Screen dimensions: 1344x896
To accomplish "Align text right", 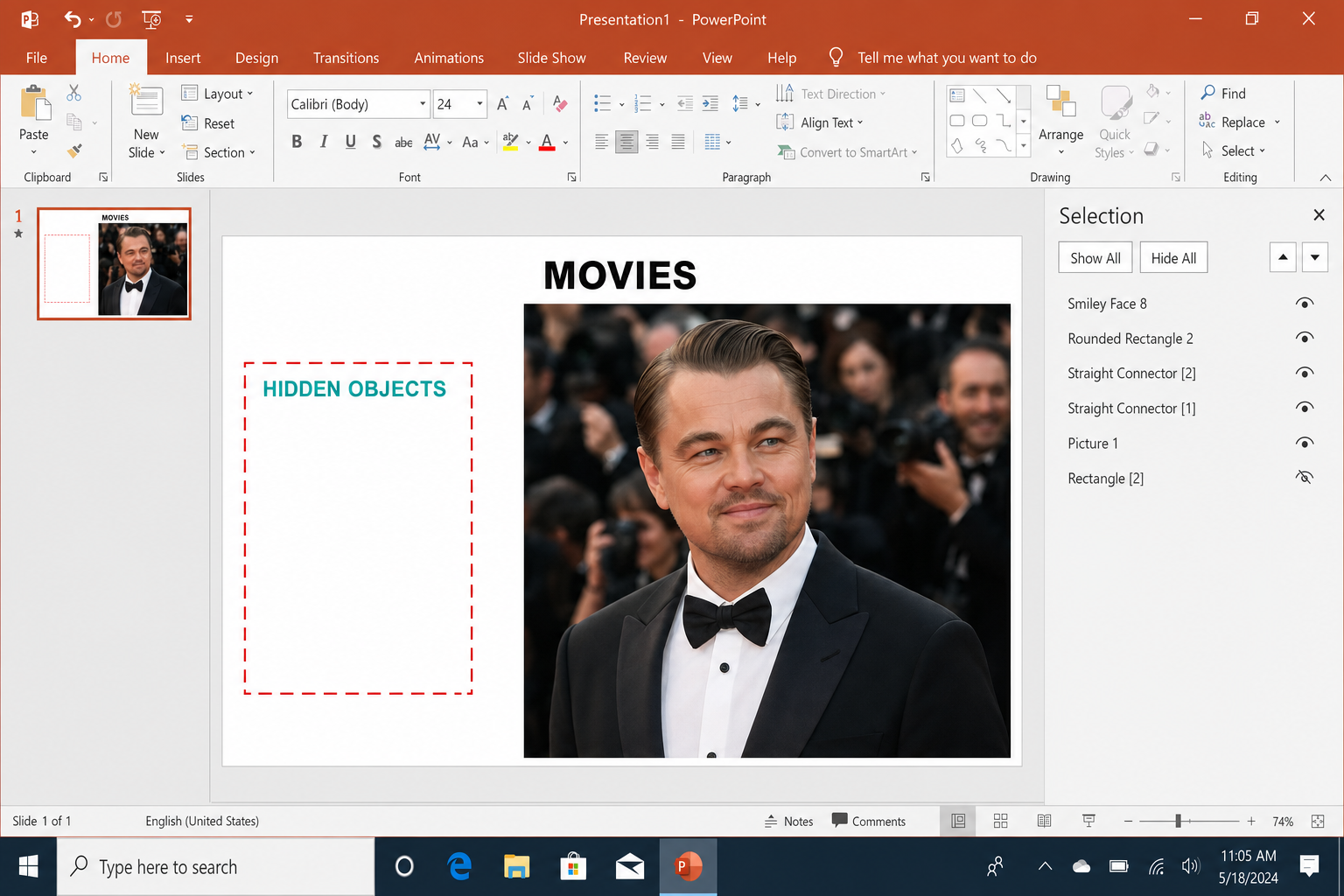I will point(652,142).
